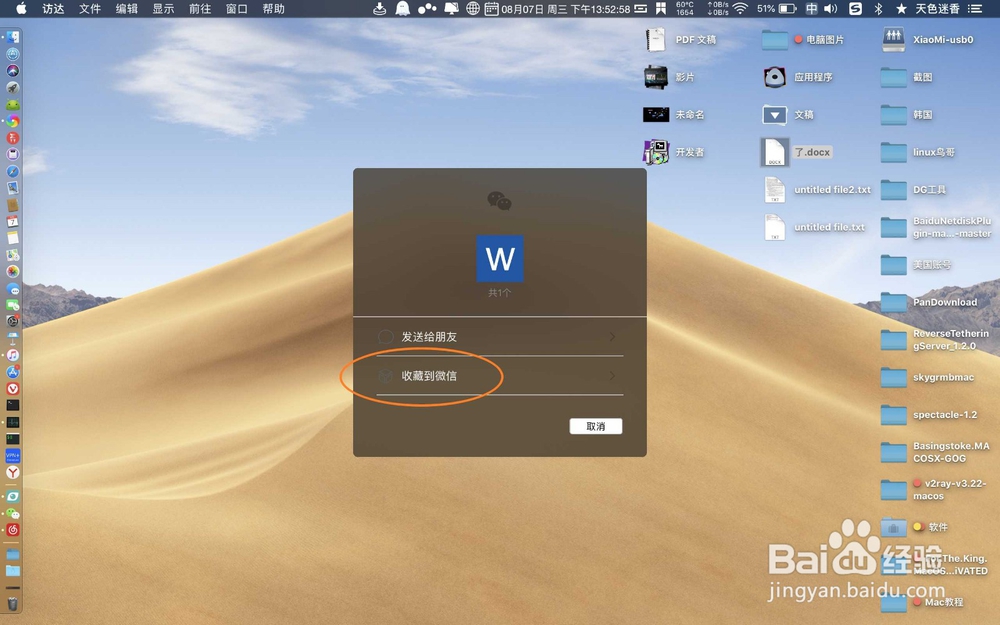This screenshot has width=1000, height=625.
Task: Click the 天色迷香 input method switcher
Action: (x=940, y=9)
